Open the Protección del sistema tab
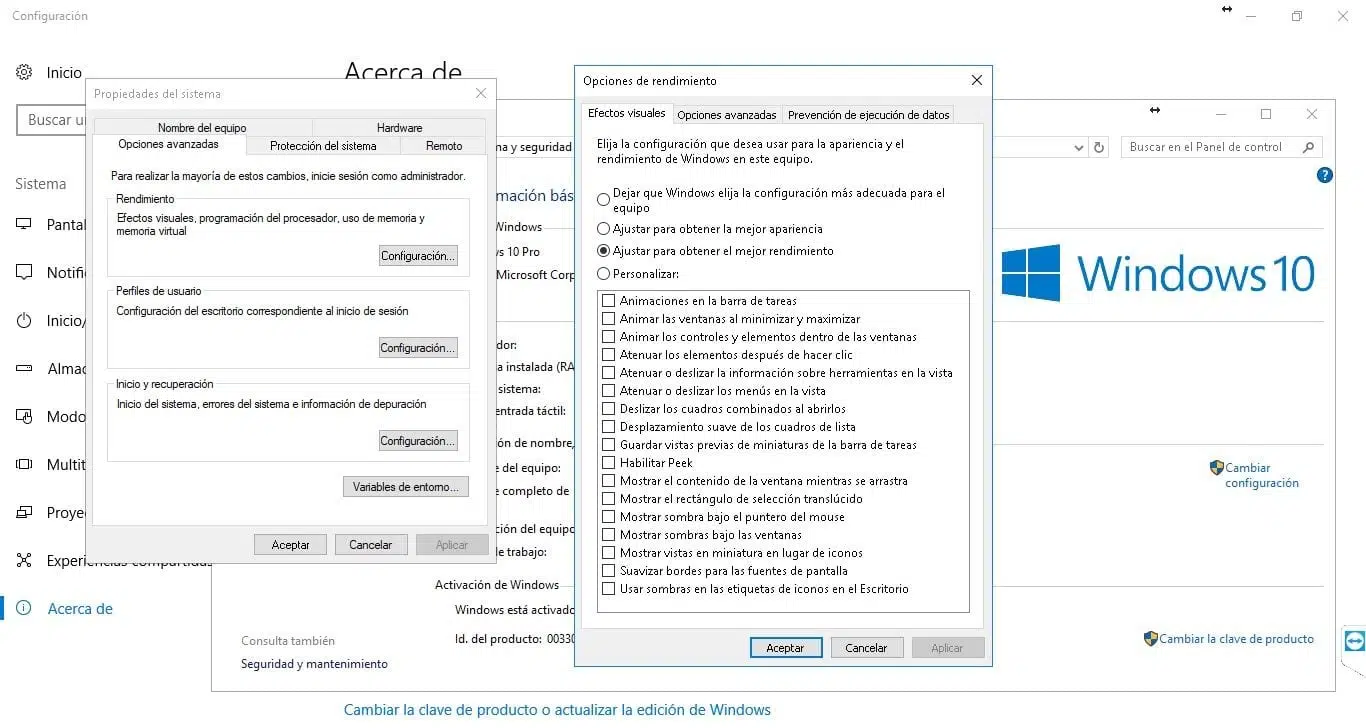1366x728 pixels. [x=323, y=146]
